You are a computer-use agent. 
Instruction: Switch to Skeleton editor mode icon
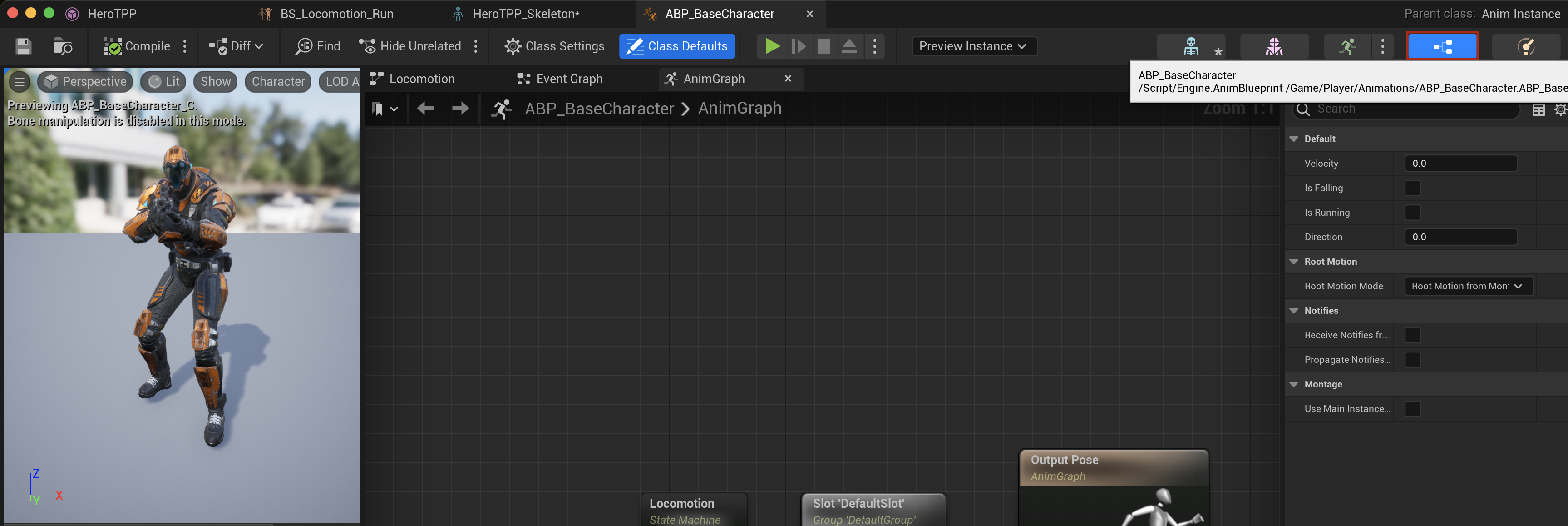point(1191,46)
